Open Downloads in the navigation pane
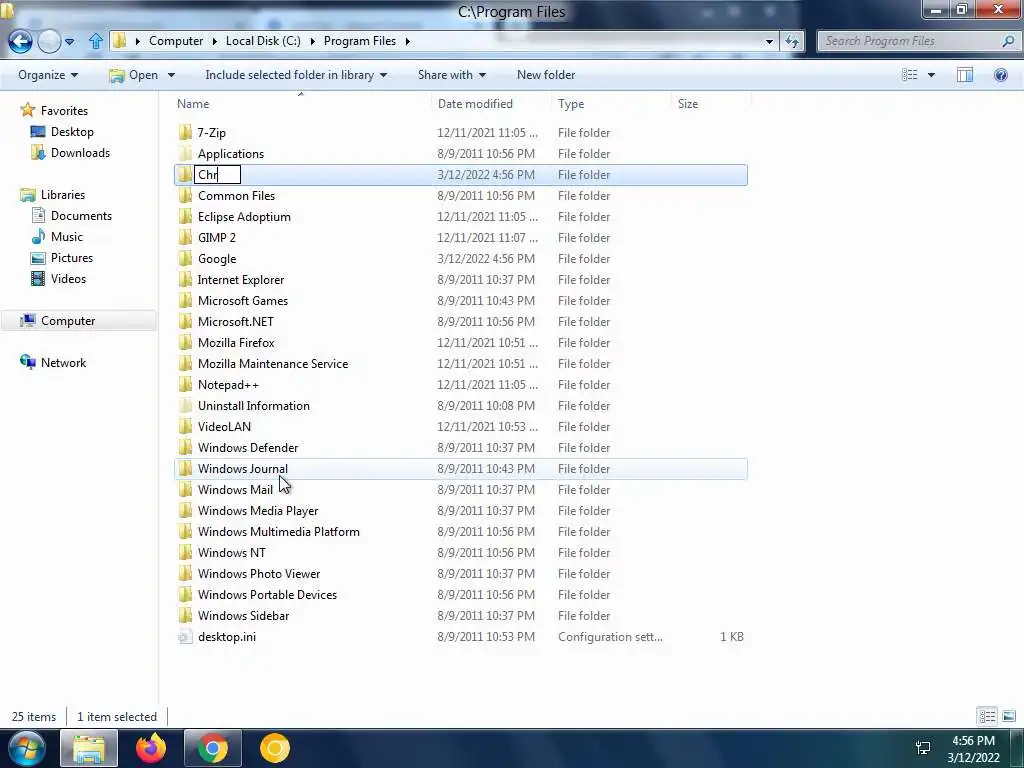The image size is (1024, 768). pos(80,153)
